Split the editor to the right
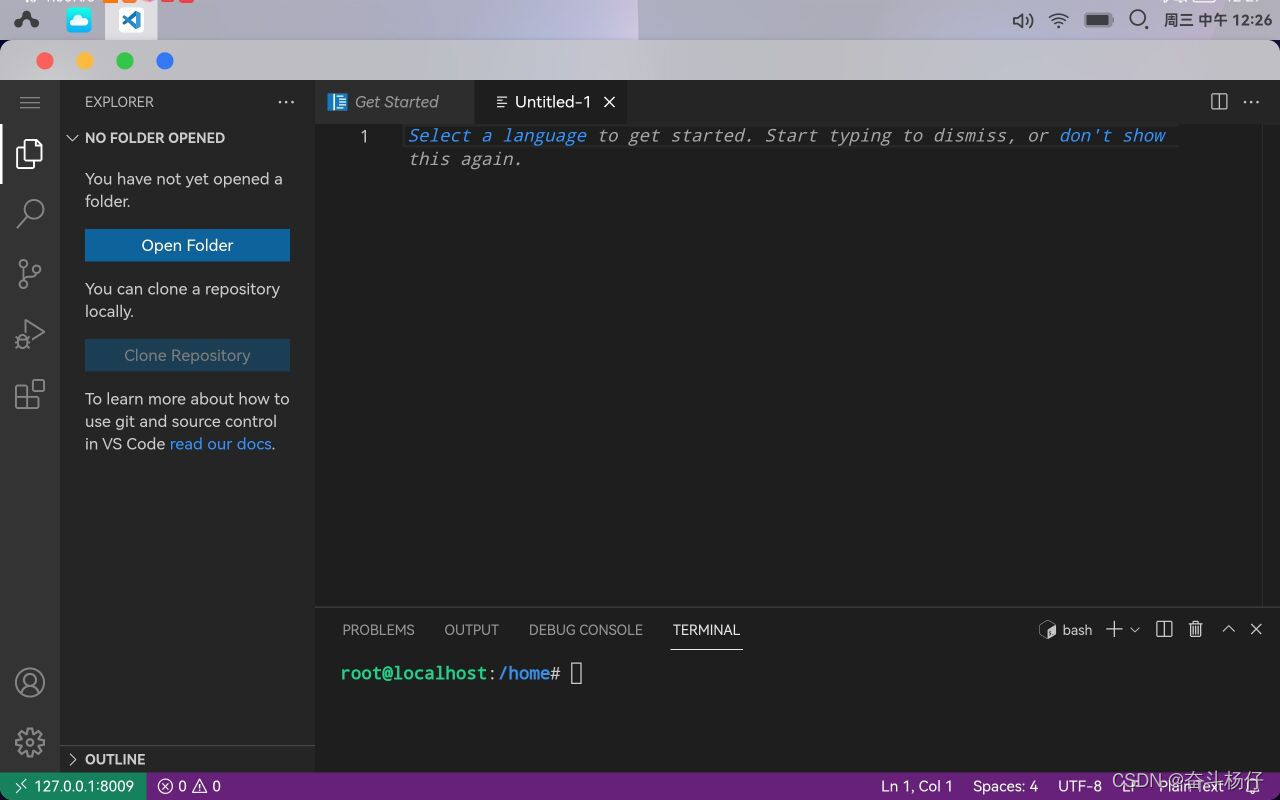This screenshot has width=1280, height=800. pos(1219,102)
